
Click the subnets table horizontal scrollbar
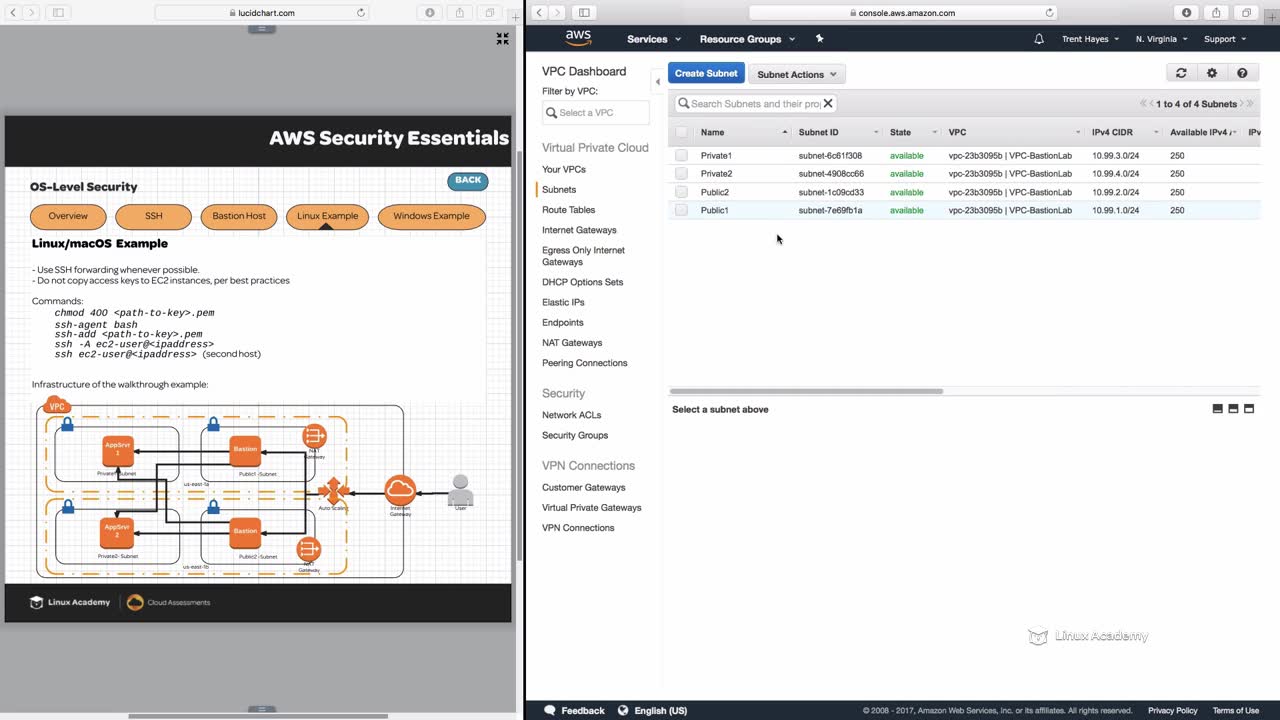tap(806, 391)
